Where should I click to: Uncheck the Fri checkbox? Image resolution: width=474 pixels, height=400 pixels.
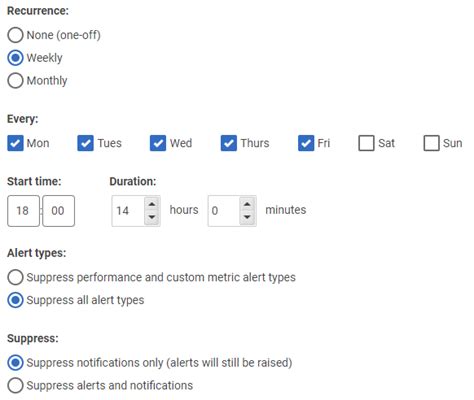coord(306,143)
